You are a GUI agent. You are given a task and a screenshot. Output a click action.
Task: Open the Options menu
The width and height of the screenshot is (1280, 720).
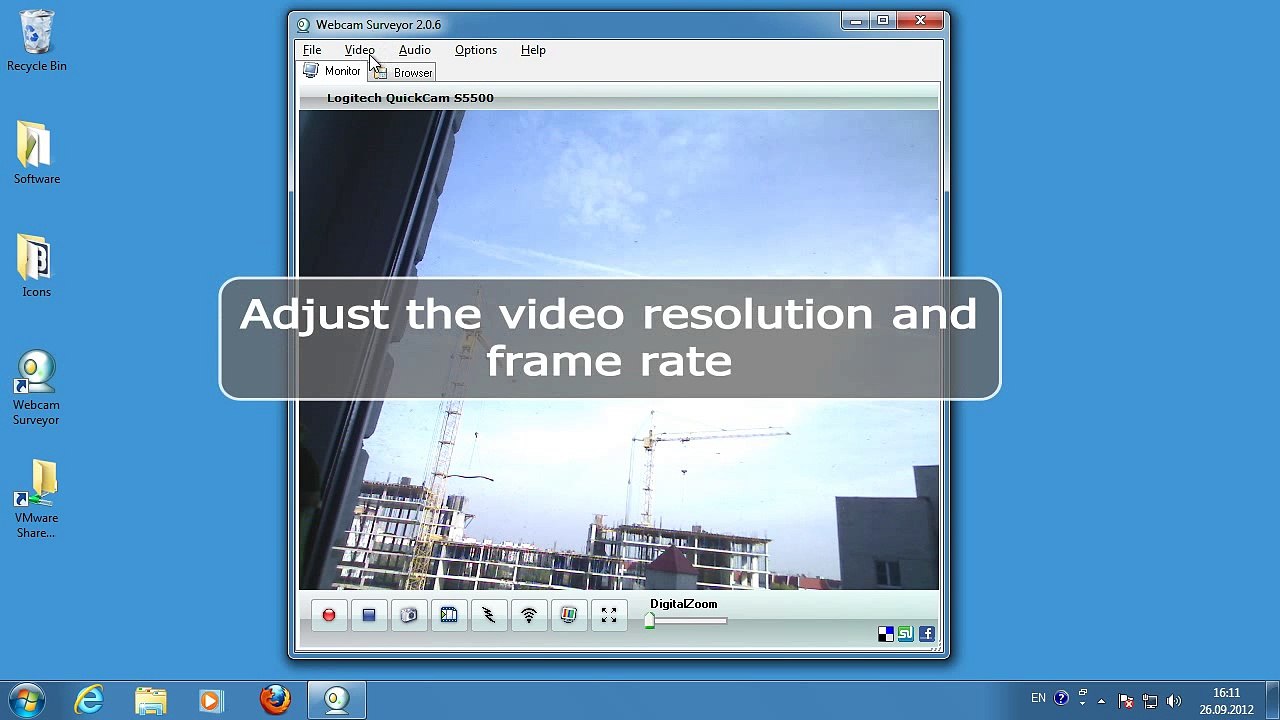click(x=476, y=50)
